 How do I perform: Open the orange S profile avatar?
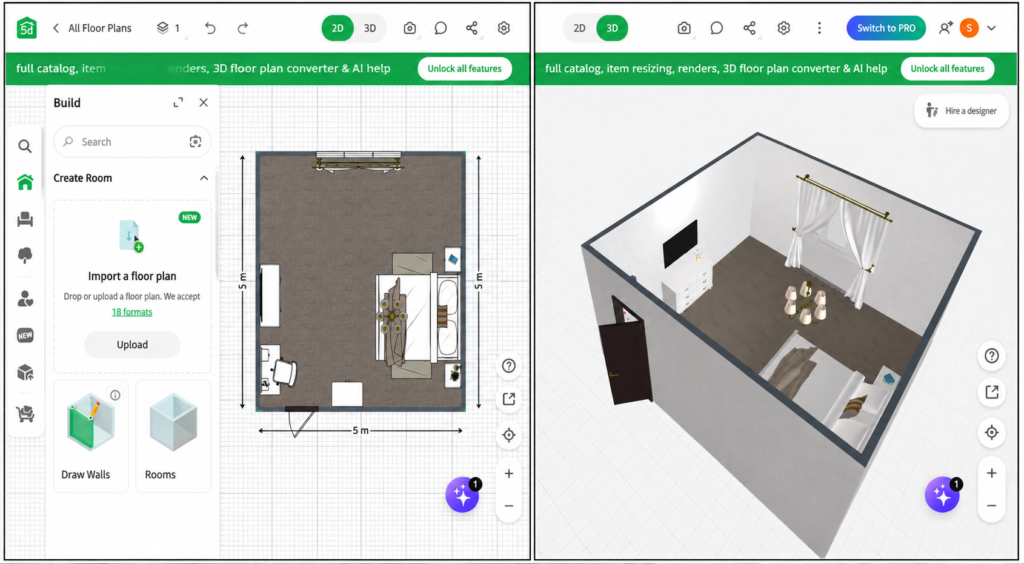click(x=969, y=28)
